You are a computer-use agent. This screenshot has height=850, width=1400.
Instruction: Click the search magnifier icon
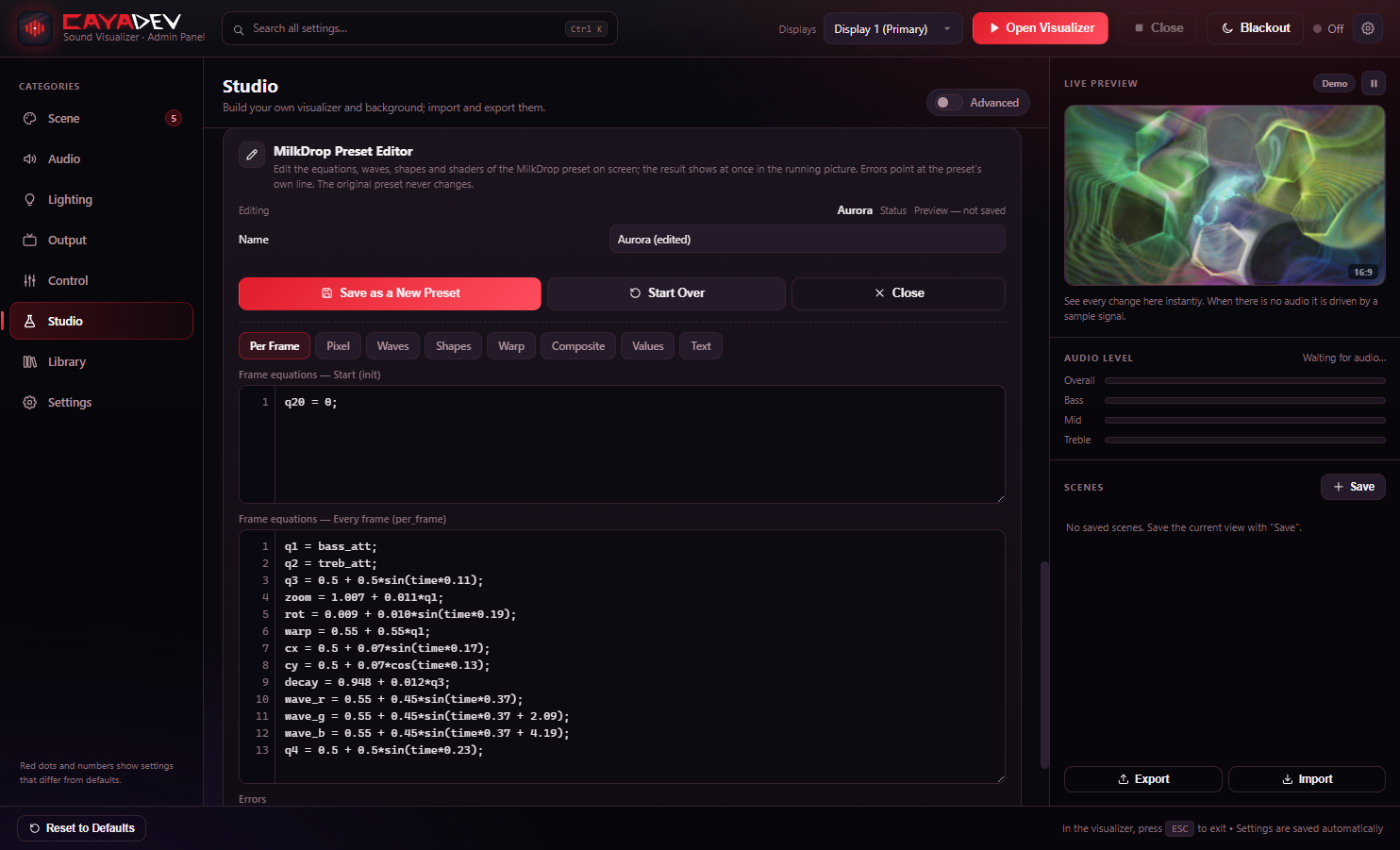point(239,29)
